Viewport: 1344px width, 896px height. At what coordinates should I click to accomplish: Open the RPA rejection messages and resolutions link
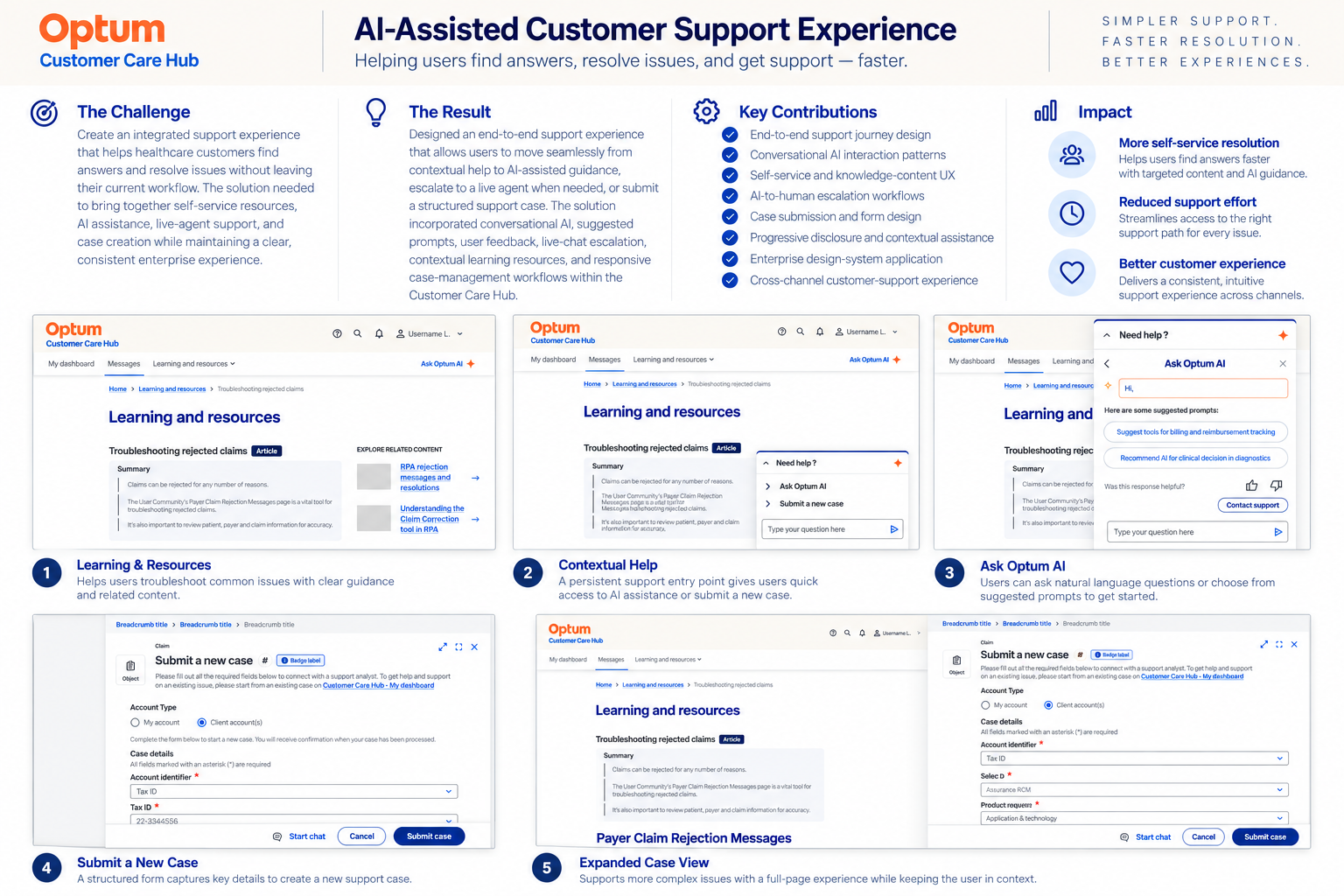click(425, 477)
